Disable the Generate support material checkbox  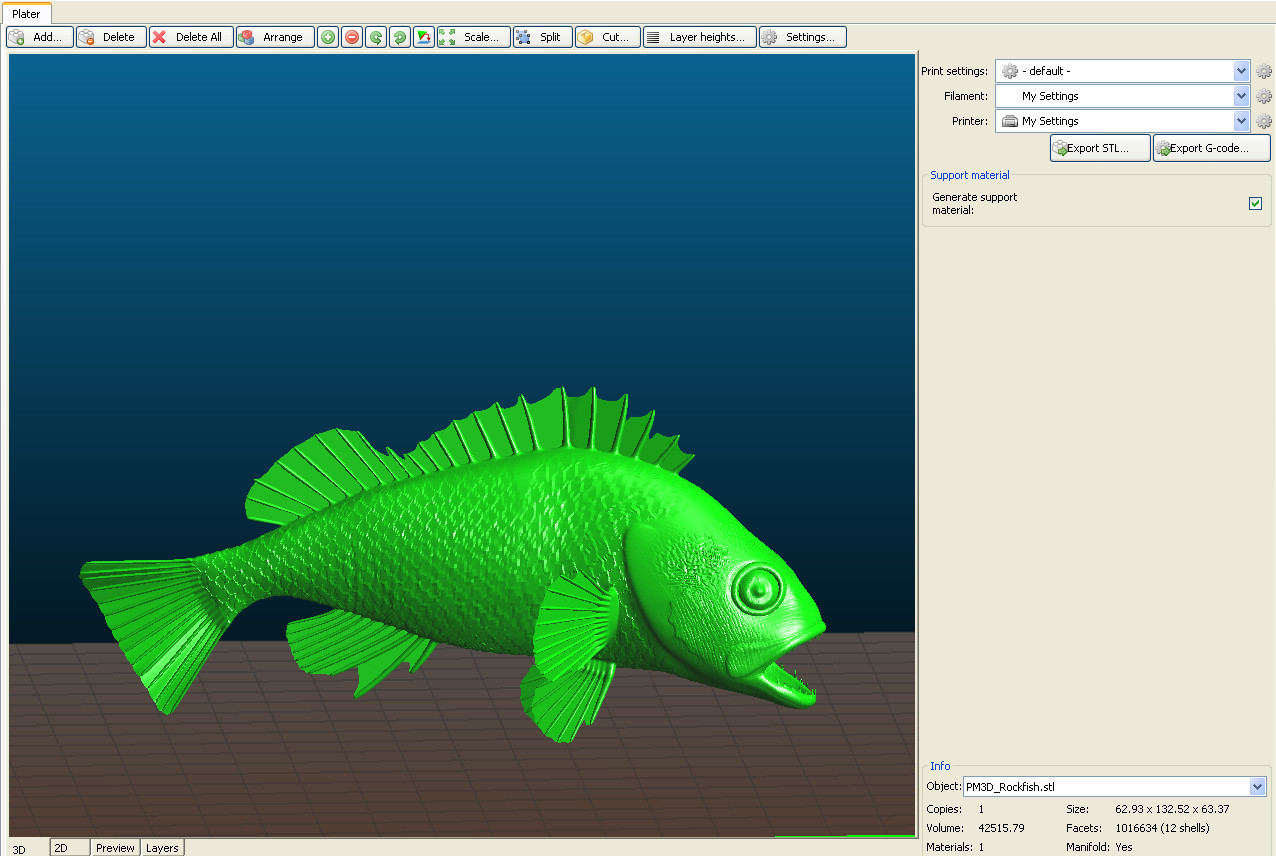click(x=1255, y=203)
